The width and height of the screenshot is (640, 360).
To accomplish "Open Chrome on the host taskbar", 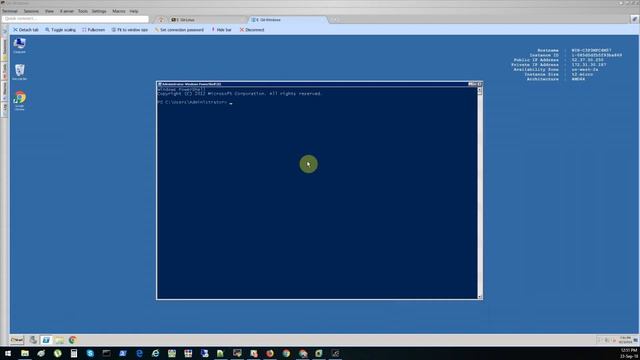I will coord(286,353).
